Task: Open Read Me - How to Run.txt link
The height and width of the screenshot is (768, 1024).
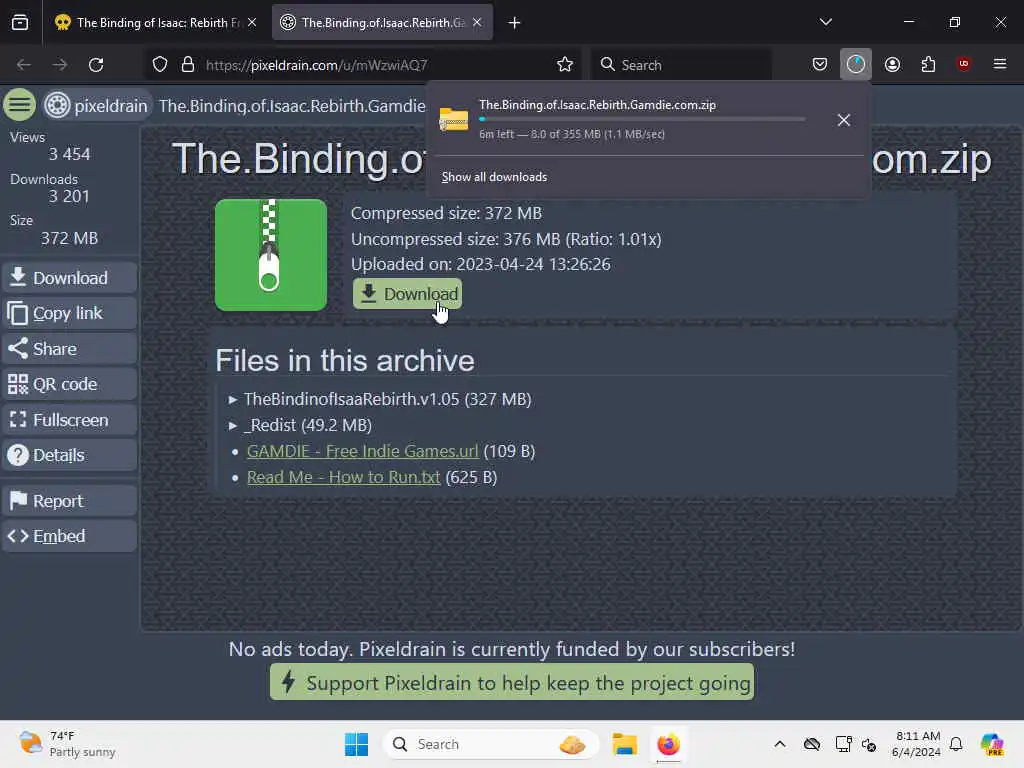Action: pyautogui.click(x=344, y=477)
